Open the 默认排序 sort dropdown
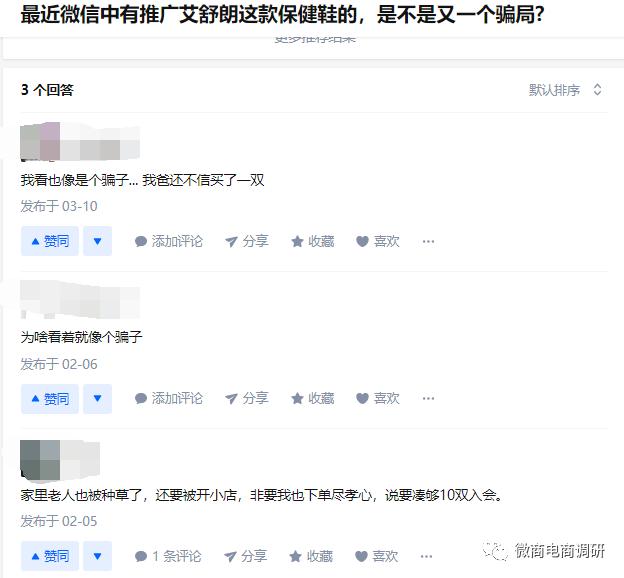 point(565,90)
